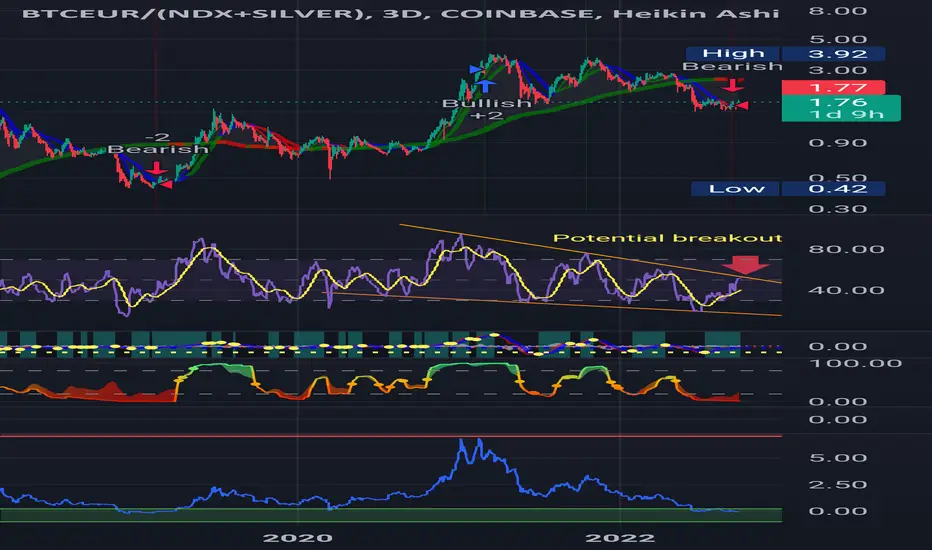Click the 3.00 price scale value
Image resolution: width=932 pixels, height=550 pixels.
tap(838, 71)
